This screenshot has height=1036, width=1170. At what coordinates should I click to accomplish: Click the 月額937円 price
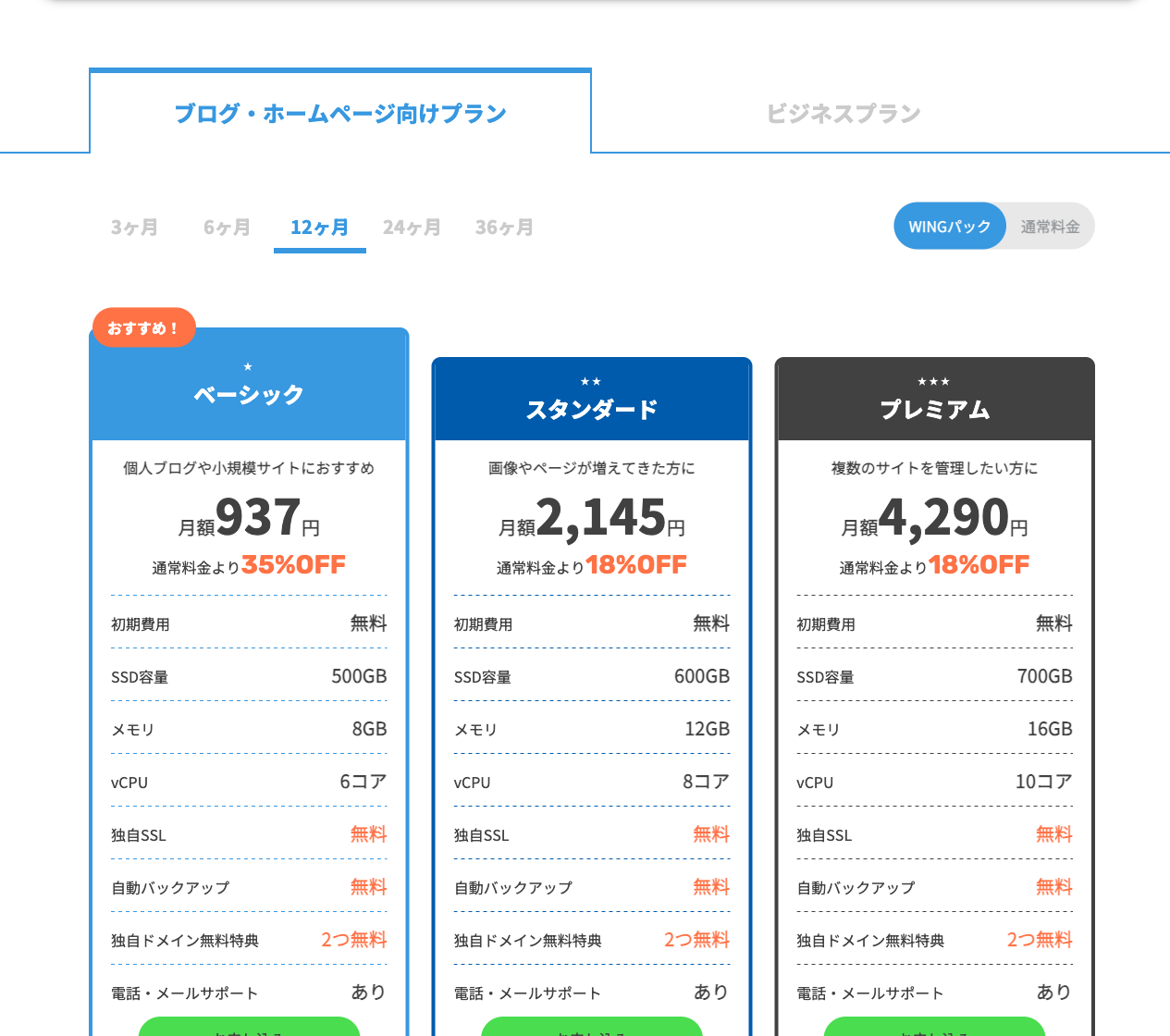pos(249,518)
